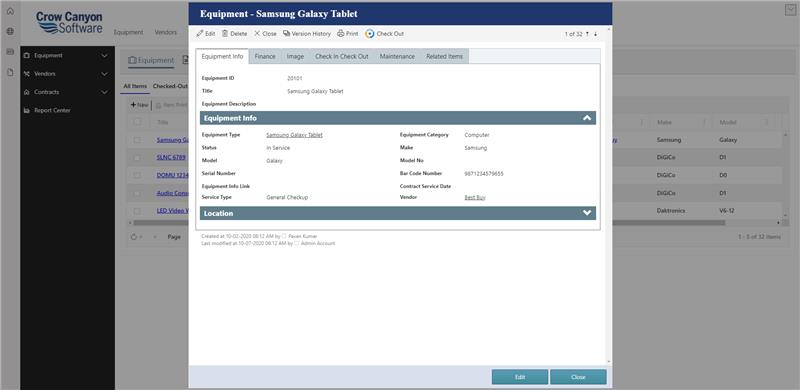Click the In Service status value
This screenshot has height=390, width=800.
278,148
